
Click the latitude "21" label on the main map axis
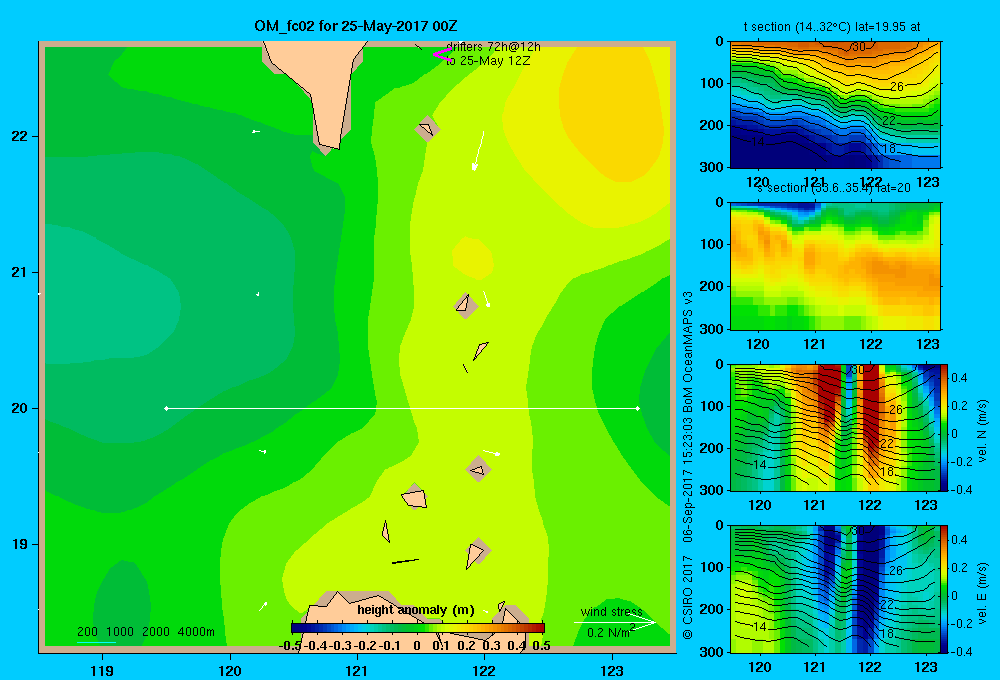coord(19,272)
